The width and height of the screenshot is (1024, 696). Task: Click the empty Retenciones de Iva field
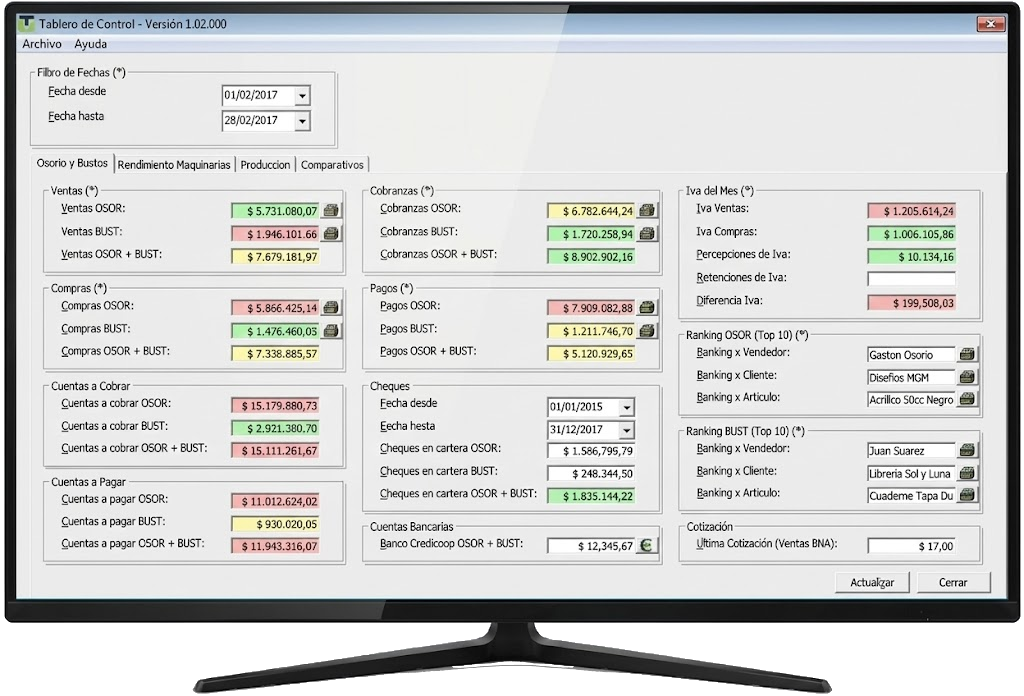[911, 279]
